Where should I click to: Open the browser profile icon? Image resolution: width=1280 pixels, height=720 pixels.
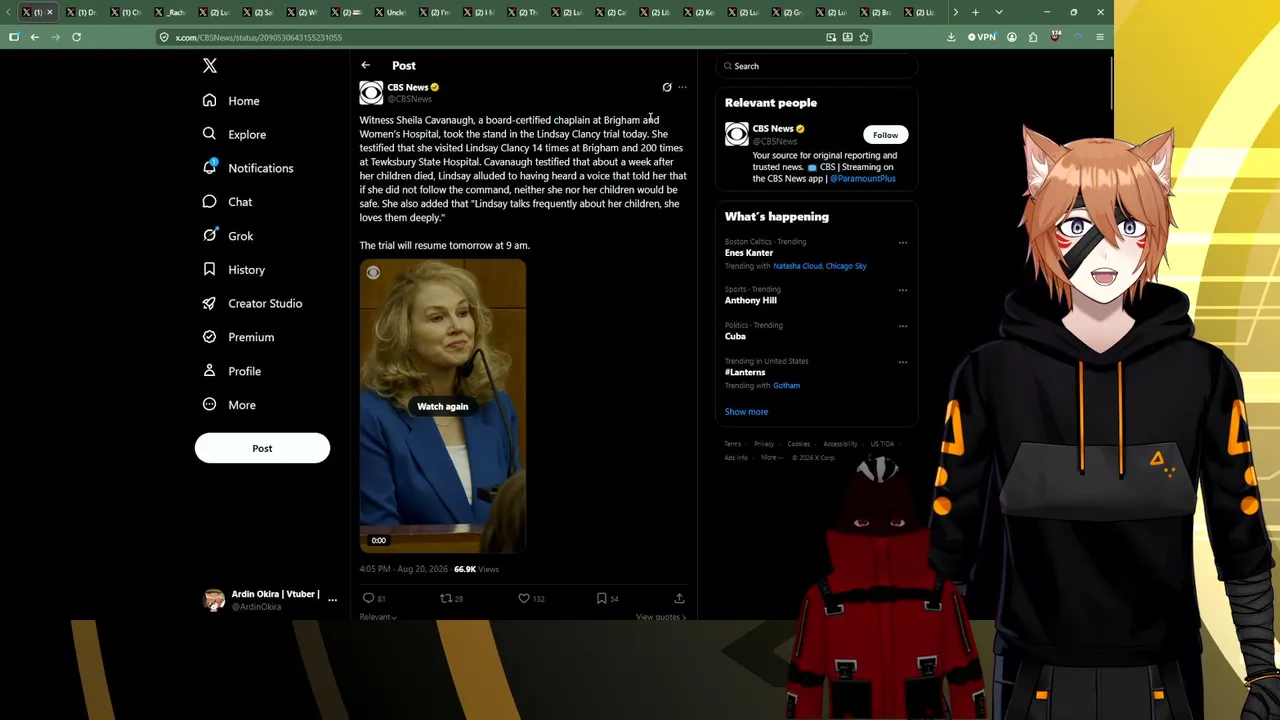1012,37
